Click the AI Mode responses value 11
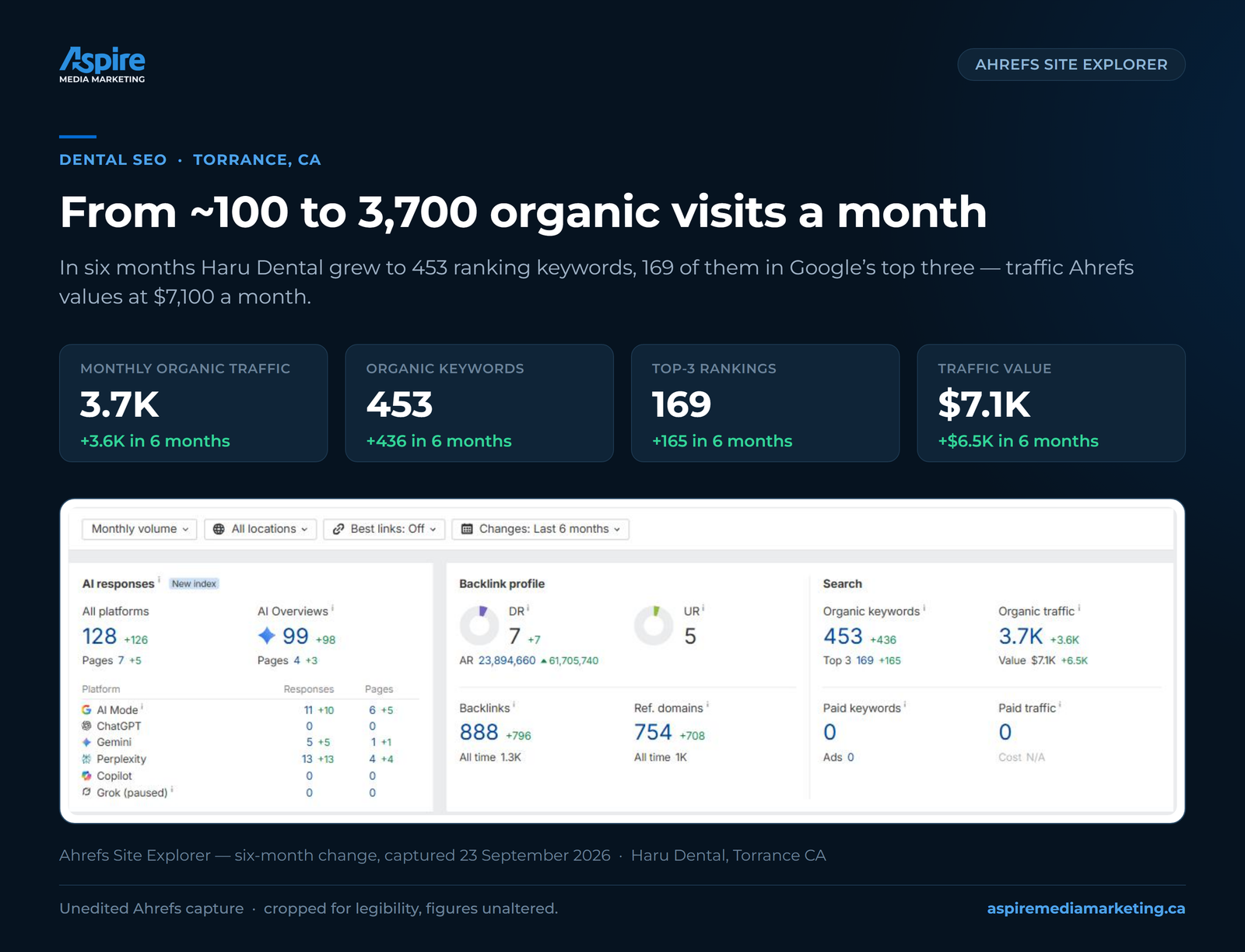Screen dimensions: 1245x952 point(308,710)
